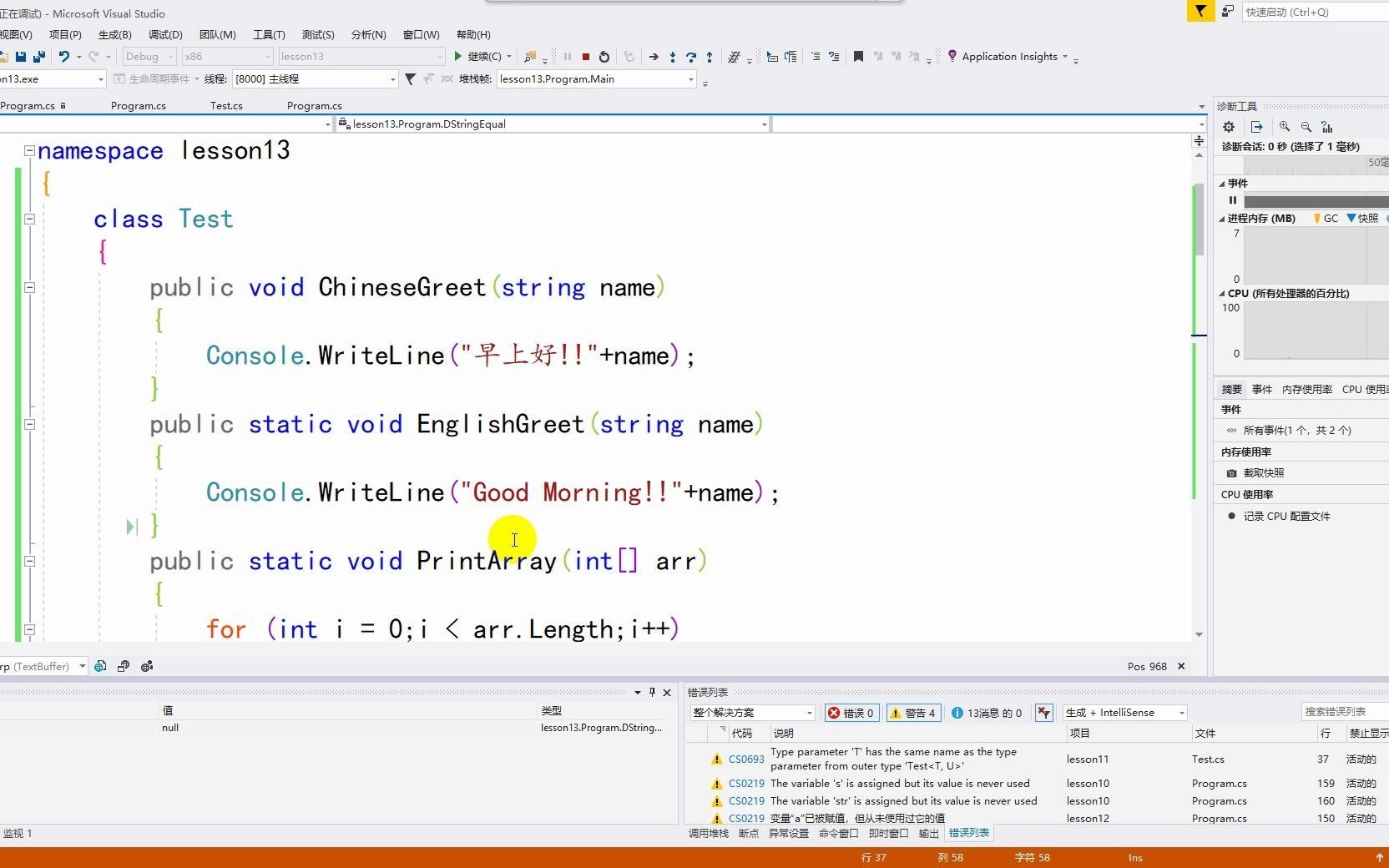The width and height of the screenshot is (1389, 868).
Task: Collapse the namespace lesson13 block
Action: coord(29,151)
